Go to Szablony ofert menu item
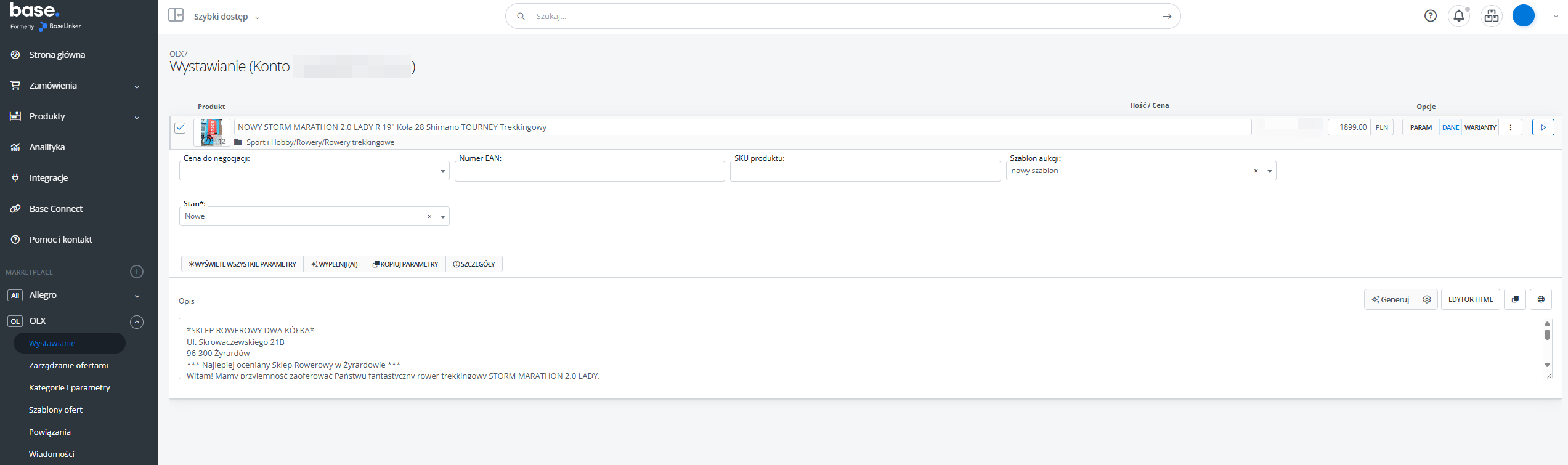The height and width of the screenshot is (465, 1568). click(x=55, y=410)
